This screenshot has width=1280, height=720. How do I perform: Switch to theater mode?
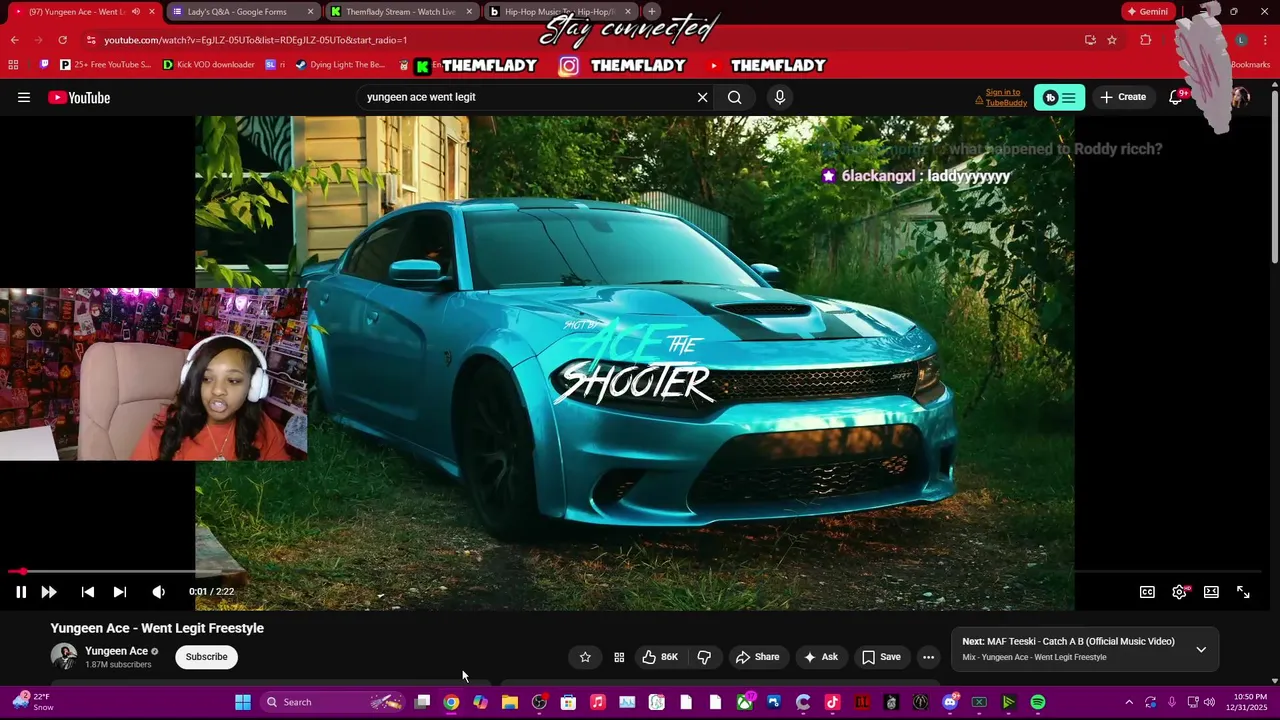1211,592
